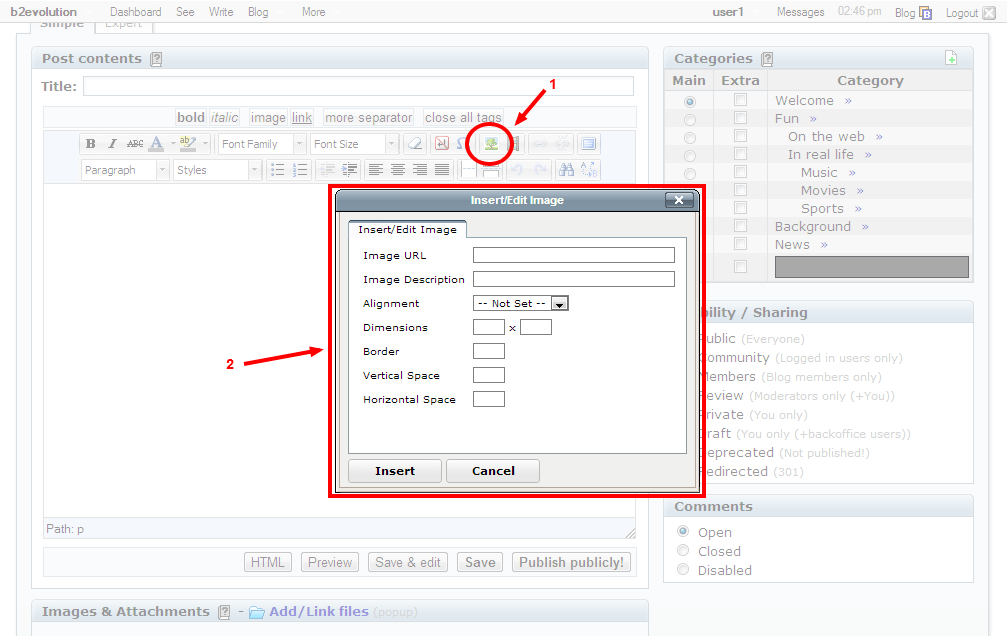This screenshot has height=636, width=1007.
Task: Apply strikethrough with the ABC icon
Action: pos(134,143)
